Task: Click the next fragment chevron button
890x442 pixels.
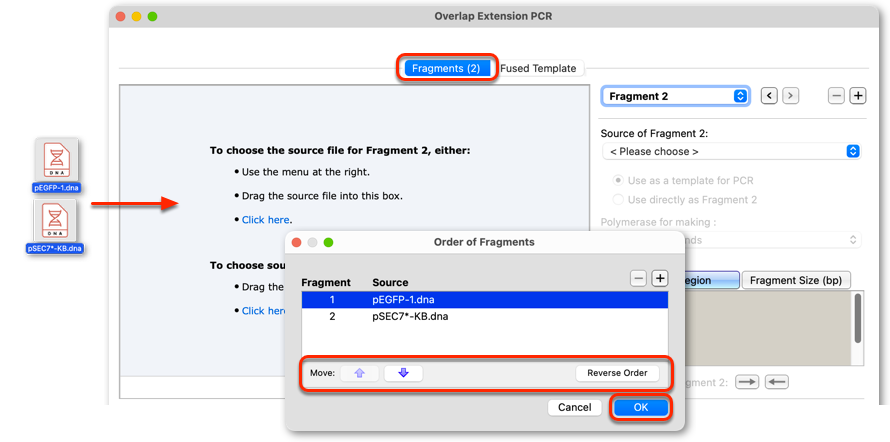Action: [x=791, y=96]
